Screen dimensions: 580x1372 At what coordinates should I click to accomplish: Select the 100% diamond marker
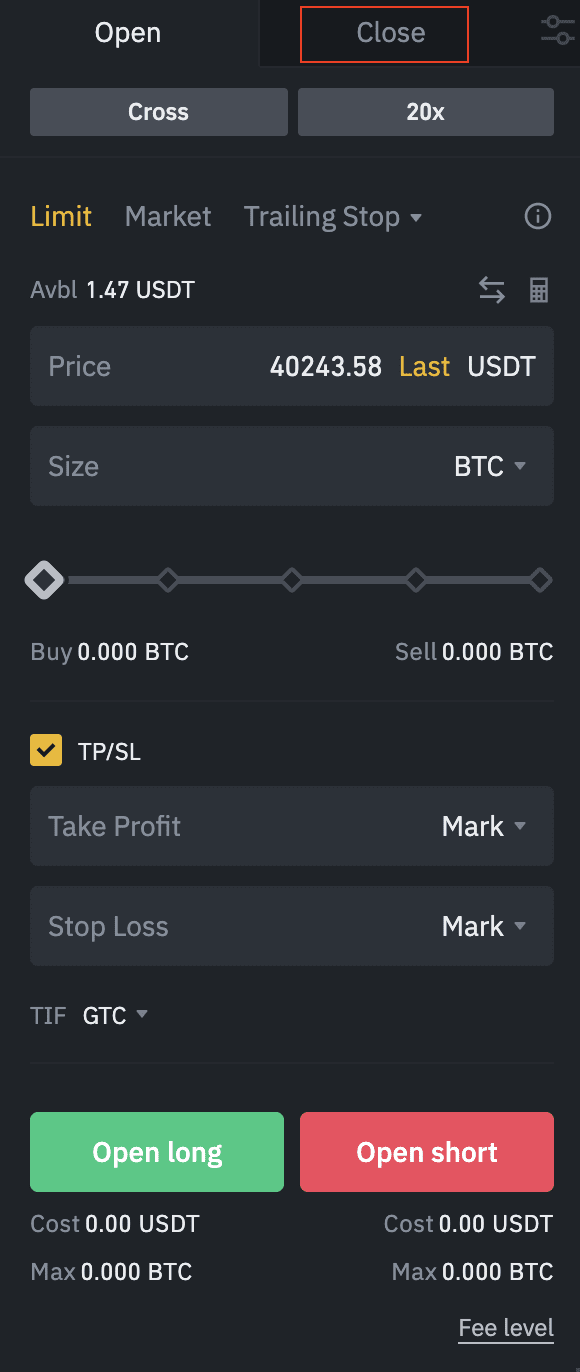click(x=540, y=580)
